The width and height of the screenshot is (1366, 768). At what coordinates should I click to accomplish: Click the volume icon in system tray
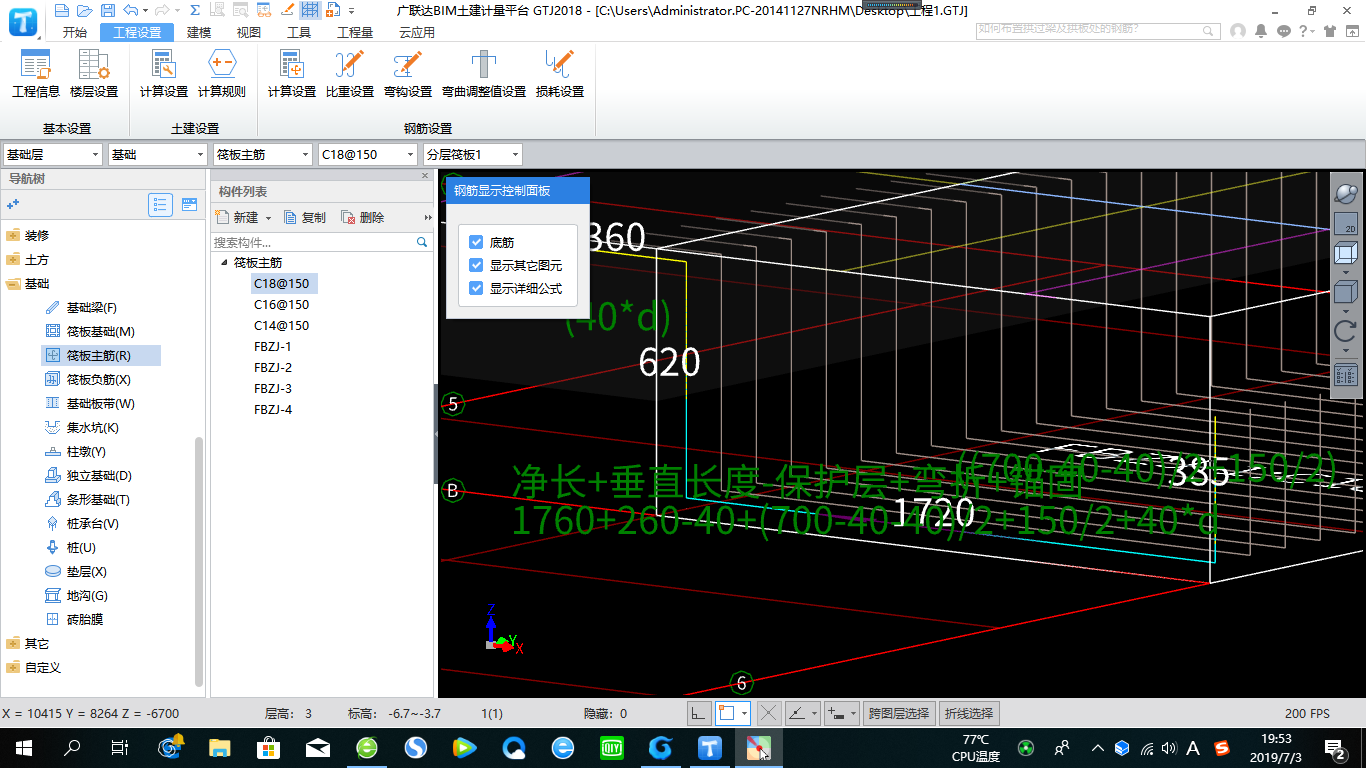tap(1168, 747)
